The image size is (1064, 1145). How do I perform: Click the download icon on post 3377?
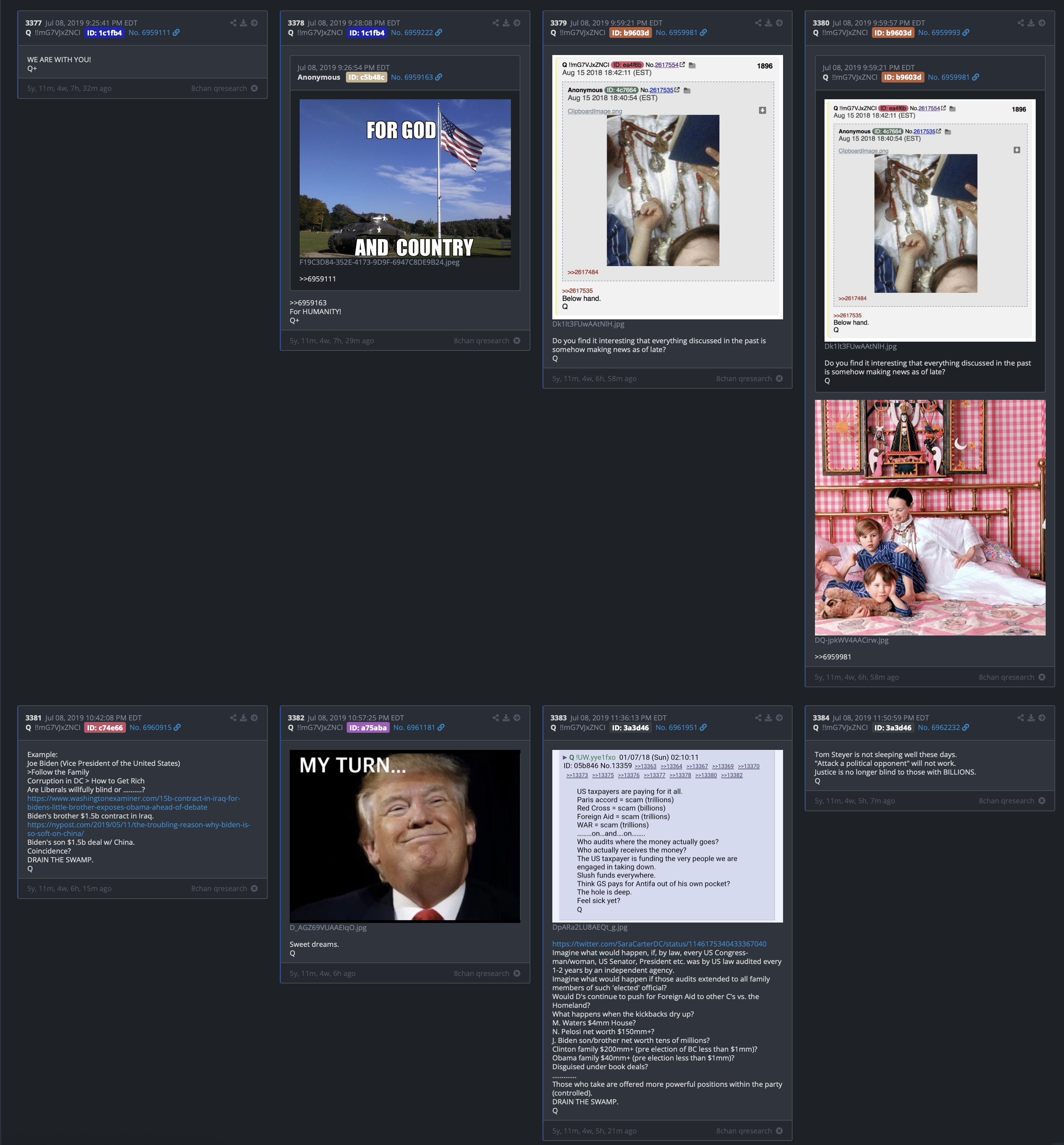(x=243, y=23)
